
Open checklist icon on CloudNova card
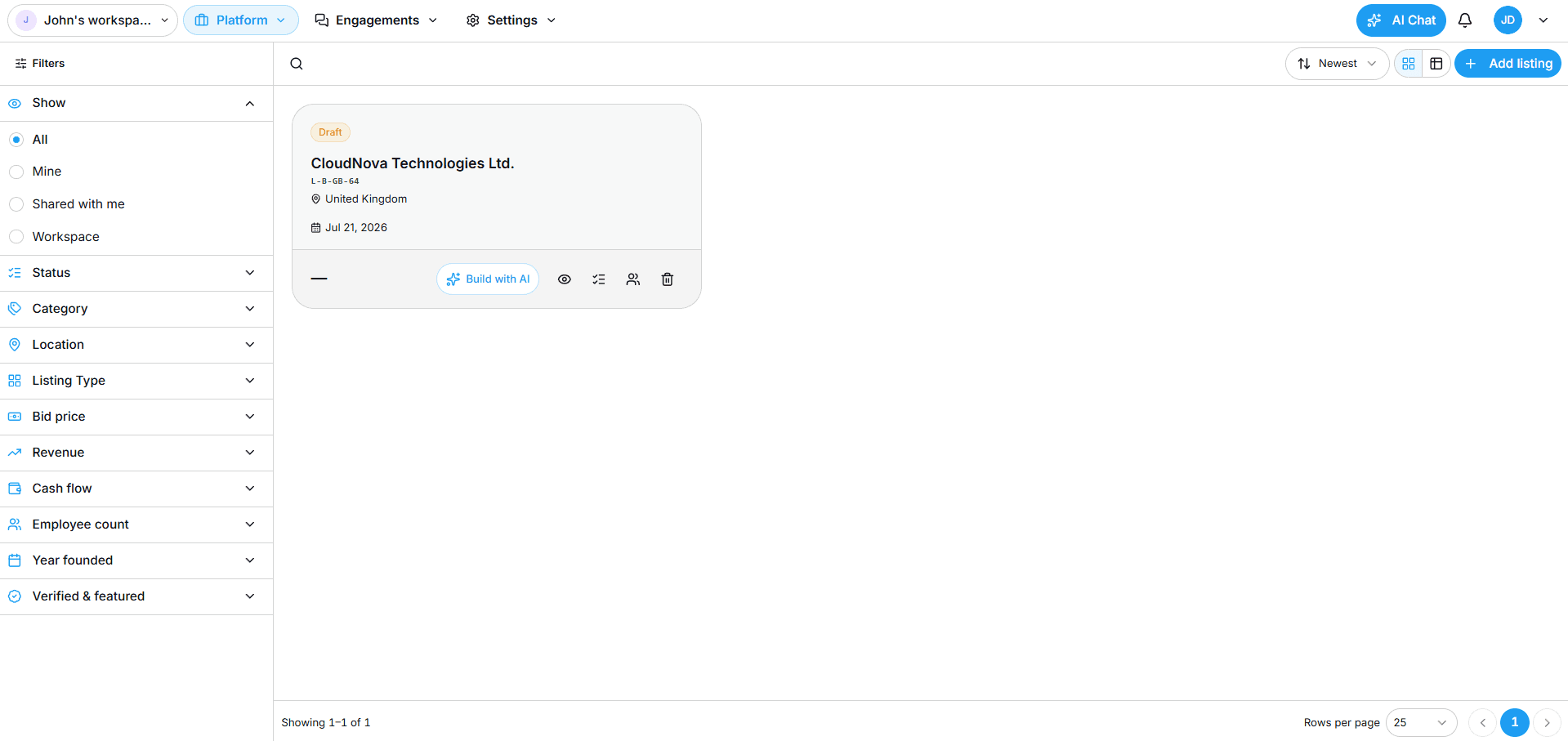click(x=599, y=279)
